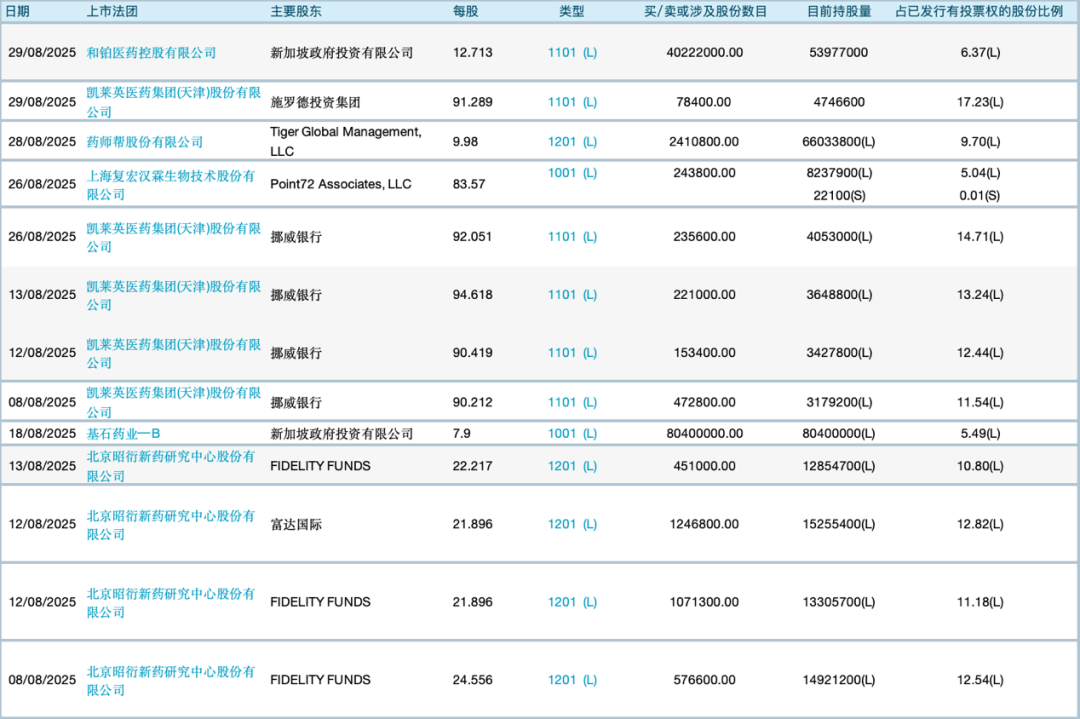Image resolution: width=1080 pixels, height=719 pixels.
Task: Click the 1101 (L) type link for 和铂医药
Action: point(572,53)
